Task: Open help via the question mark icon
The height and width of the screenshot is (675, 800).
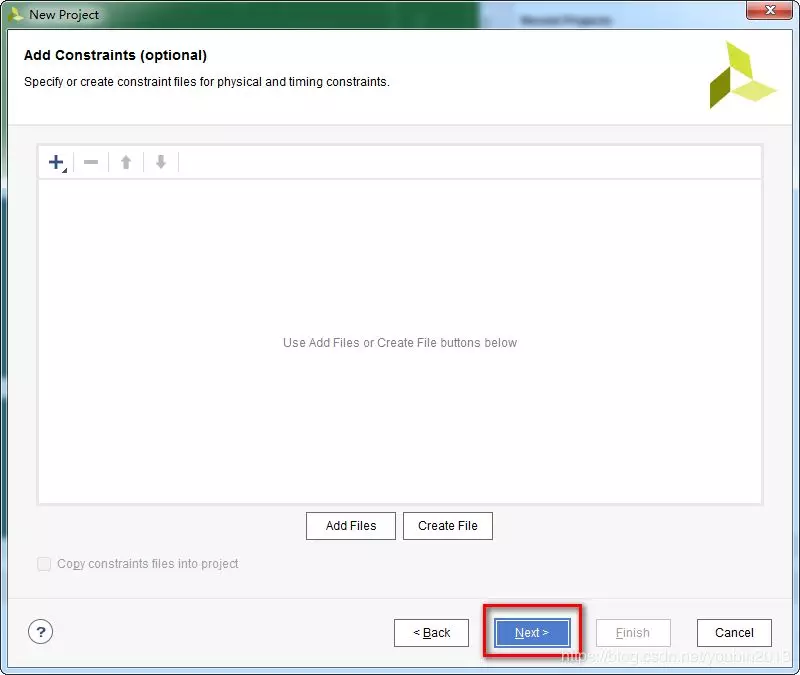Action: point(40,632)
